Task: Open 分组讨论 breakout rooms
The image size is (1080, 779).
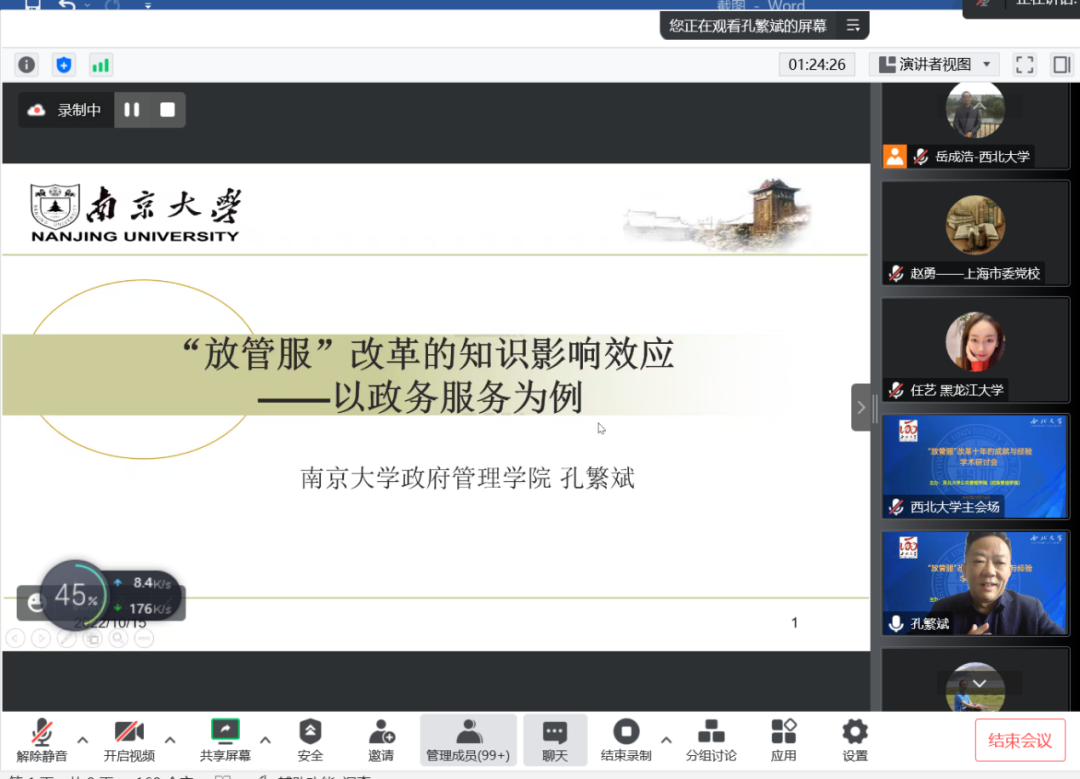Action: tap(711, 740)
